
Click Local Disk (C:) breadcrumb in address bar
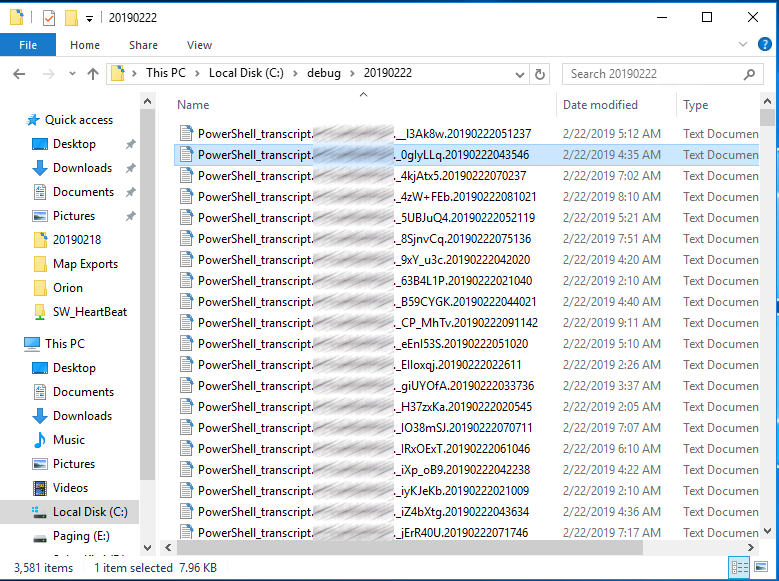pyautogui.click(x=246, y=73)
